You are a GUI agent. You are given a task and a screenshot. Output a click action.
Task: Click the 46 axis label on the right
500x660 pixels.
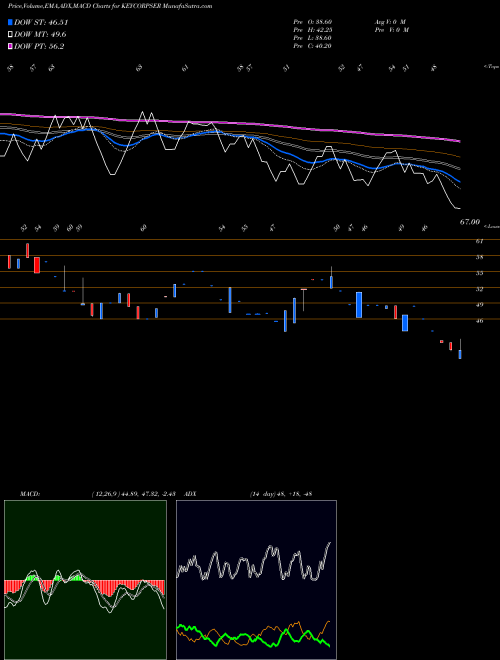coord(479,321)
